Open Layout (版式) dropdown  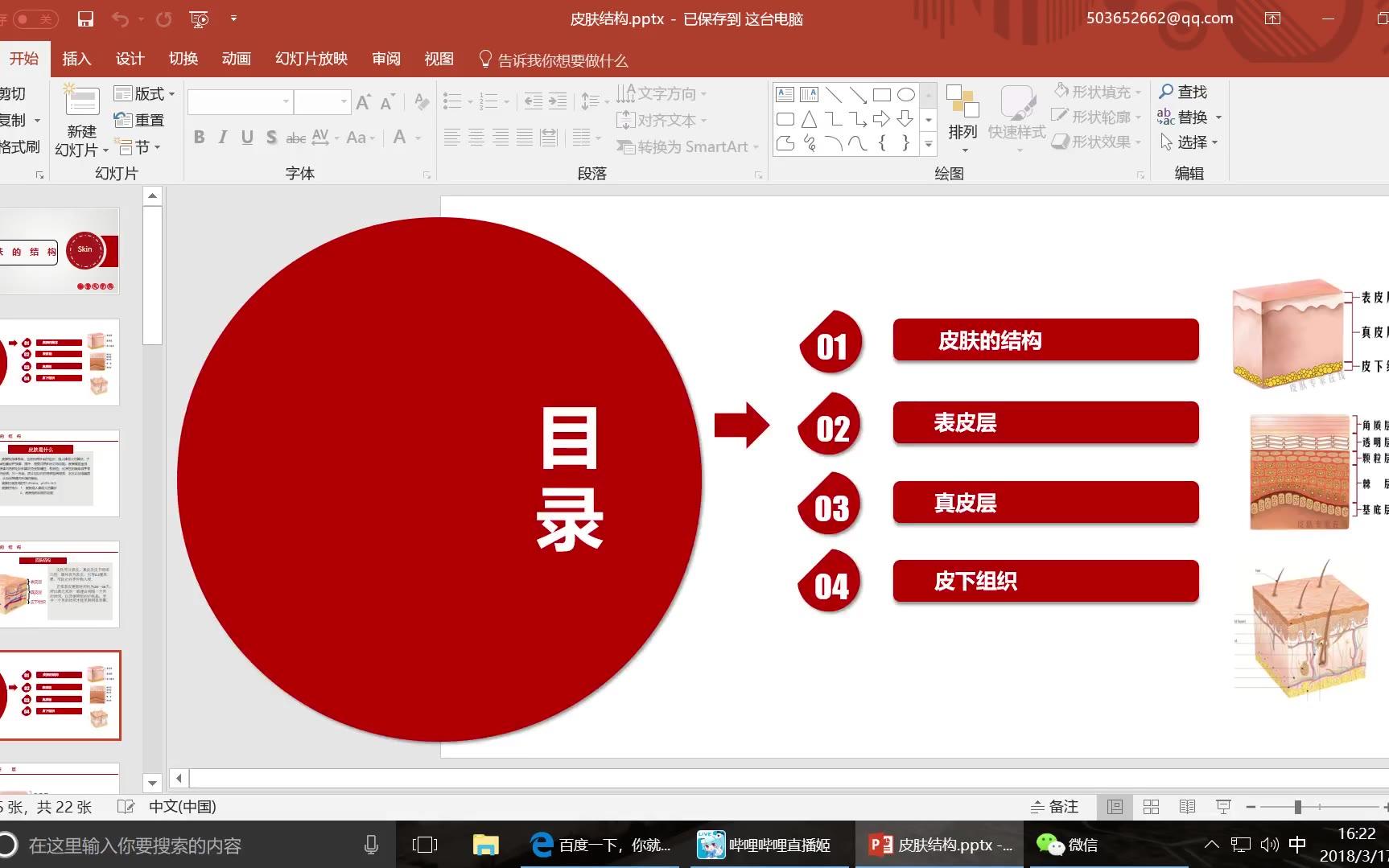[144, 94]
